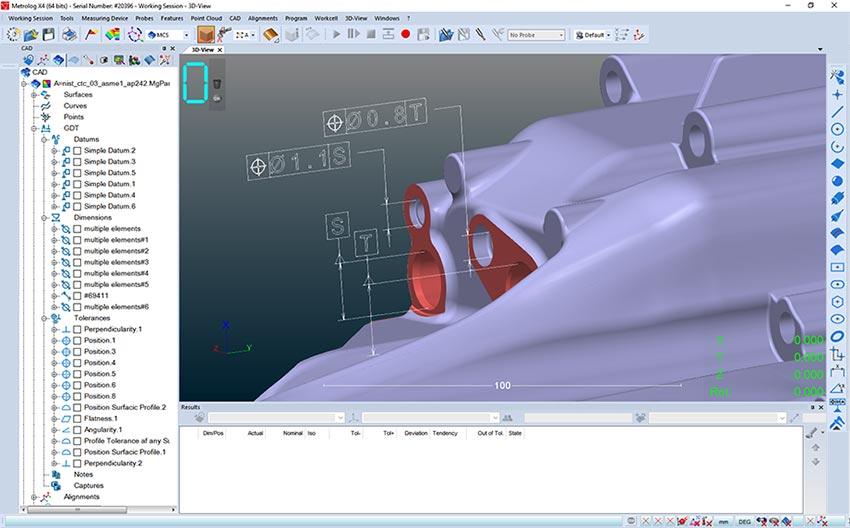The image size is (850, 528).
Task: Click the 3D-View tab
Action: [202, 49]
